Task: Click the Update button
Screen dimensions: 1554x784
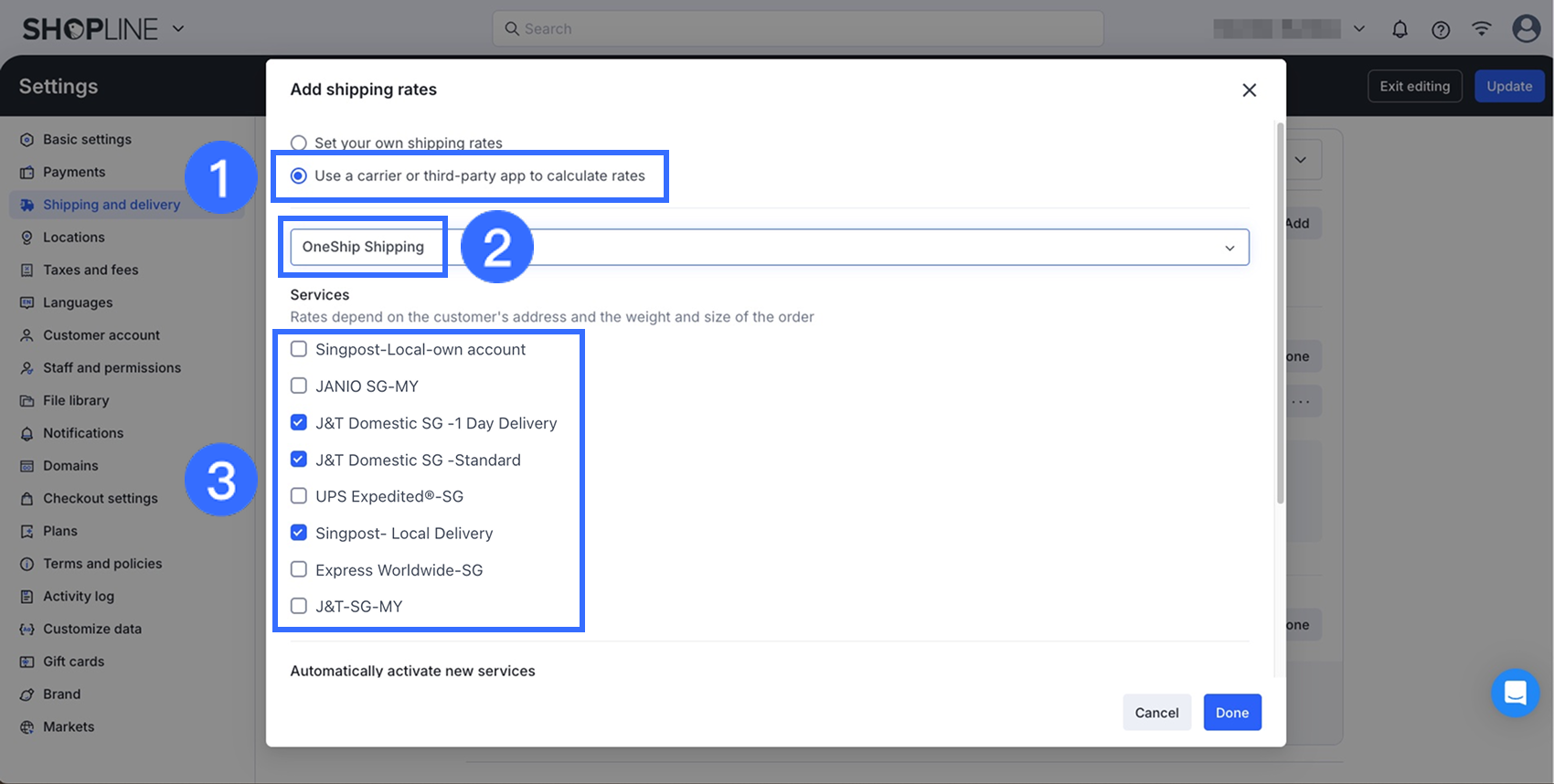Action: click(x=1509, y=86)
